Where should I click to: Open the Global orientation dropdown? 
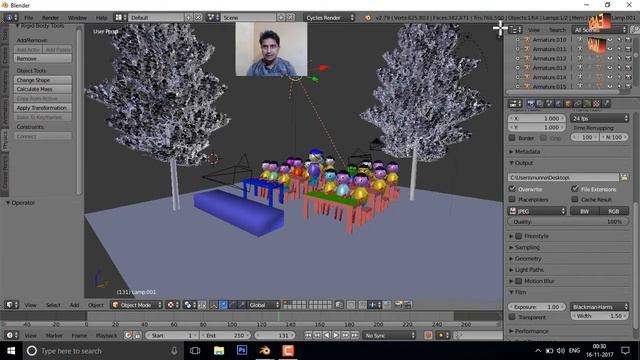263,305
